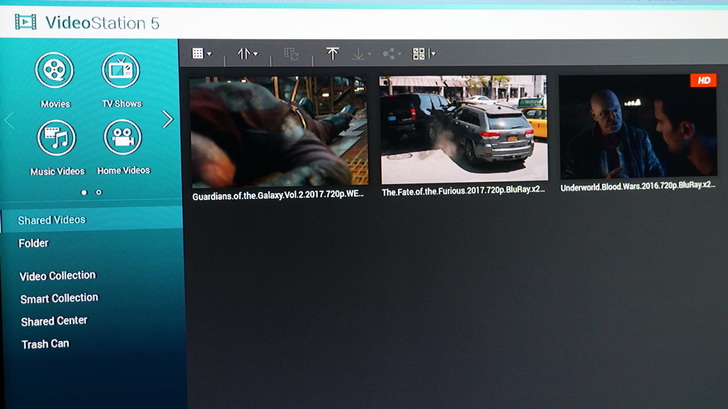Open Trash Can in sidebar
Image resolution: width=728 pixels, height=409 pixels.
click(x=45, y=344)
